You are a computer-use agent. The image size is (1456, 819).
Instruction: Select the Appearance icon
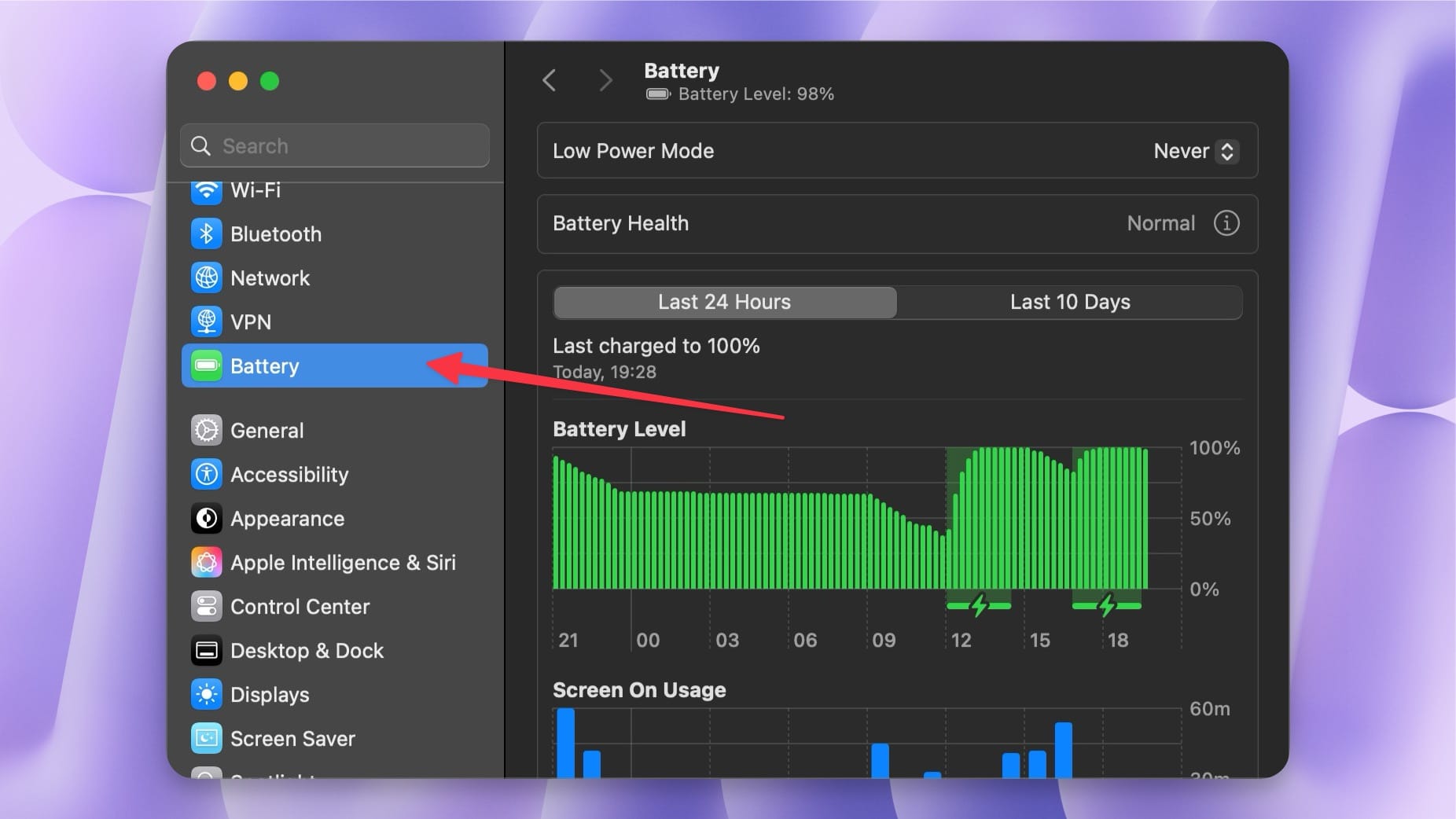(x=206, y=518)
